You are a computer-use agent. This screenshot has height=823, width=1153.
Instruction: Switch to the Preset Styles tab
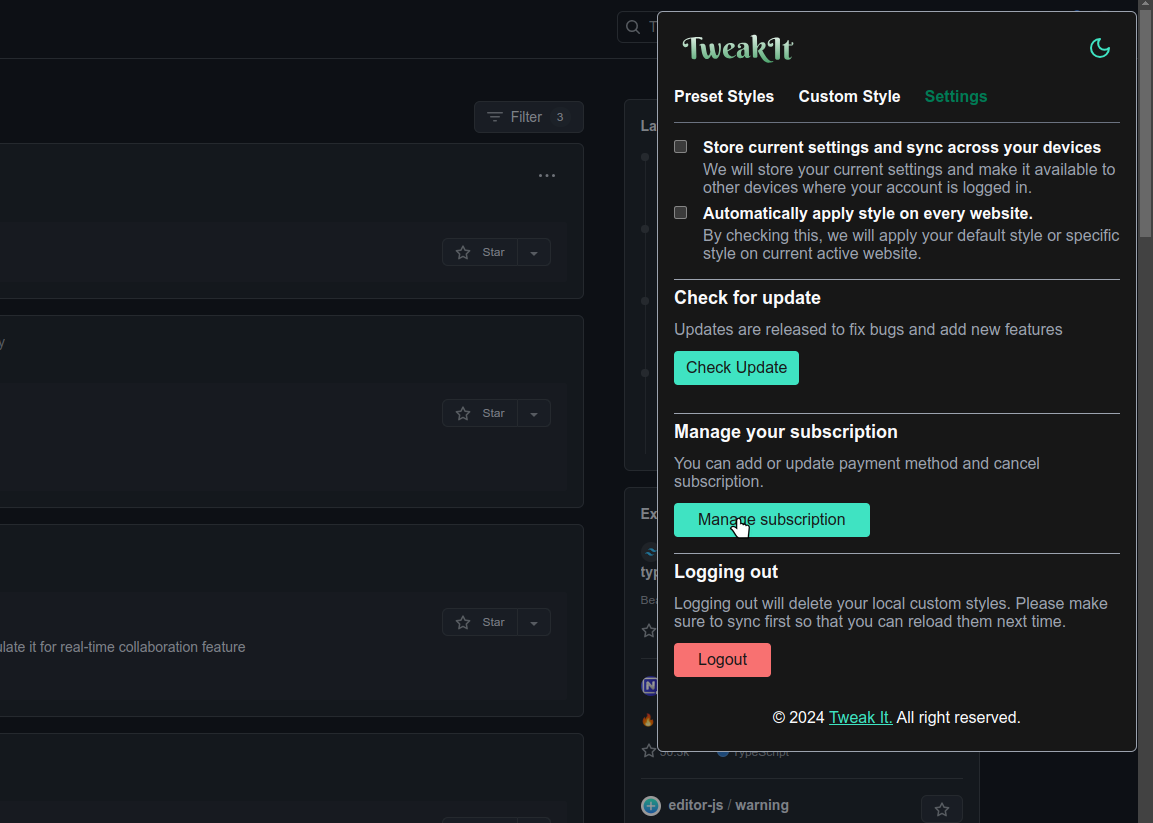(724, 97)
